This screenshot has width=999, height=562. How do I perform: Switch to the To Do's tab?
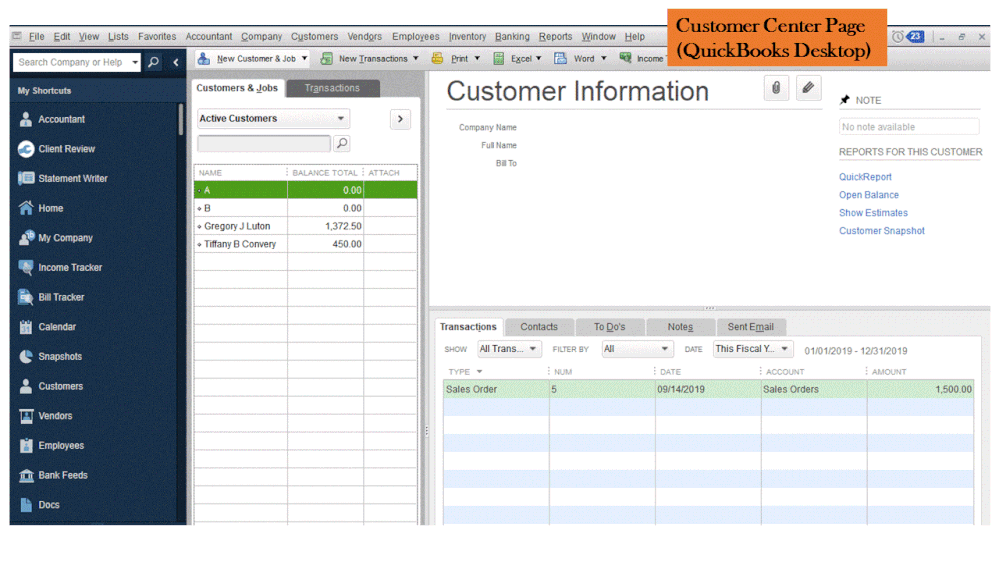pos(610,327)
